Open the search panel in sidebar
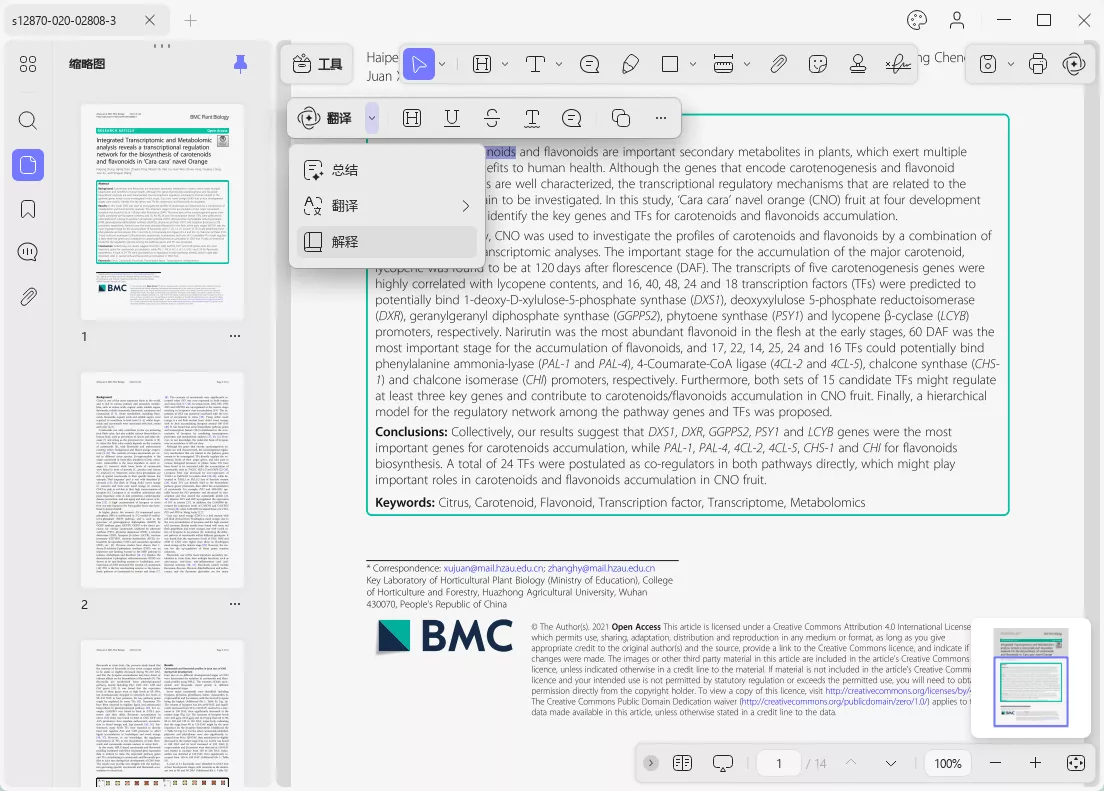The height and width of the screenshot is (791, 1104). click(x=28, y=121)
